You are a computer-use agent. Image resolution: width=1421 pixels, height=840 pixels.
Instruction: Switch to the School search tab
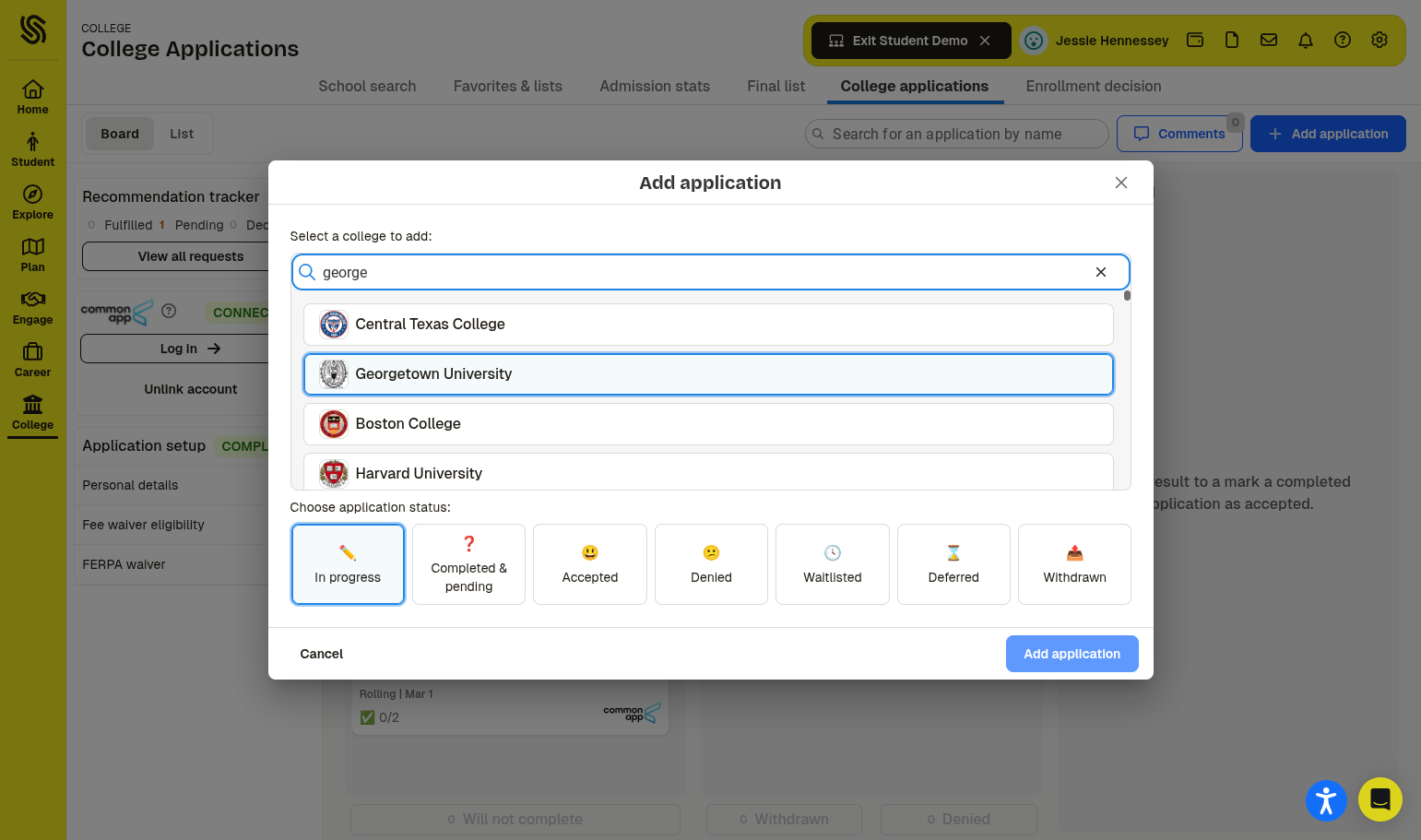367,86
